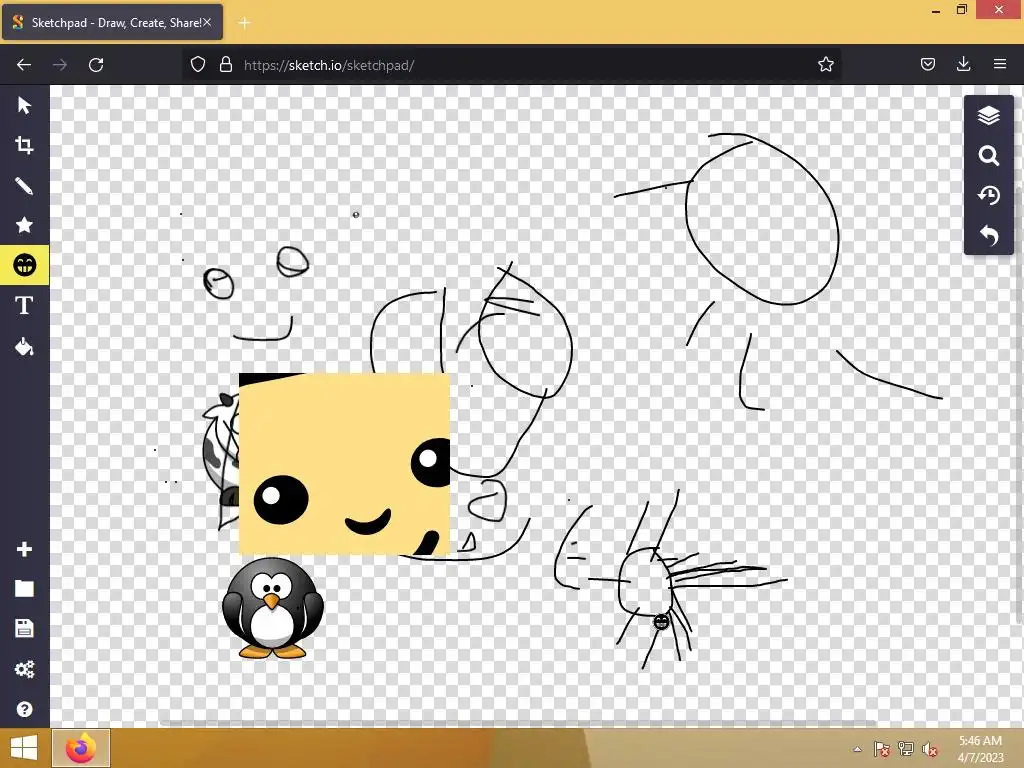Image resolution: width=1024 pixels, height=768 pixels.
Task: Click the 5:46 AM clock
Action: (x=980, y=741)
